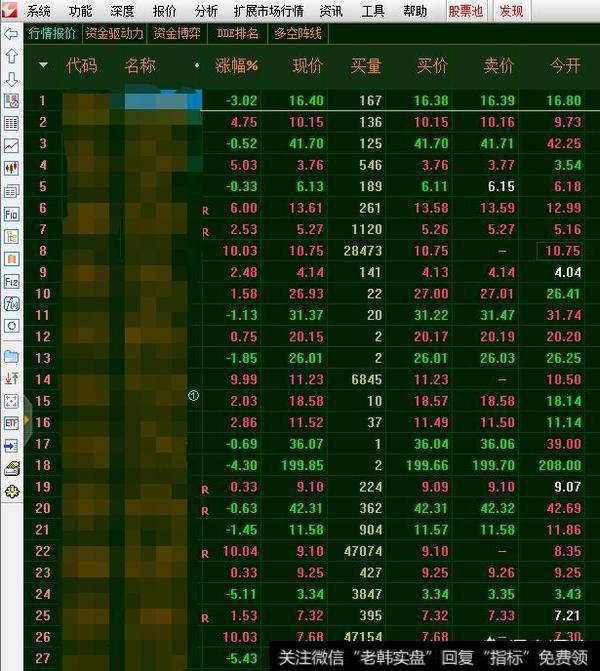Screen dimensions: 600x671
Task: Expand the dropdown triangle left of 代码
Action: tap(43, 65)
